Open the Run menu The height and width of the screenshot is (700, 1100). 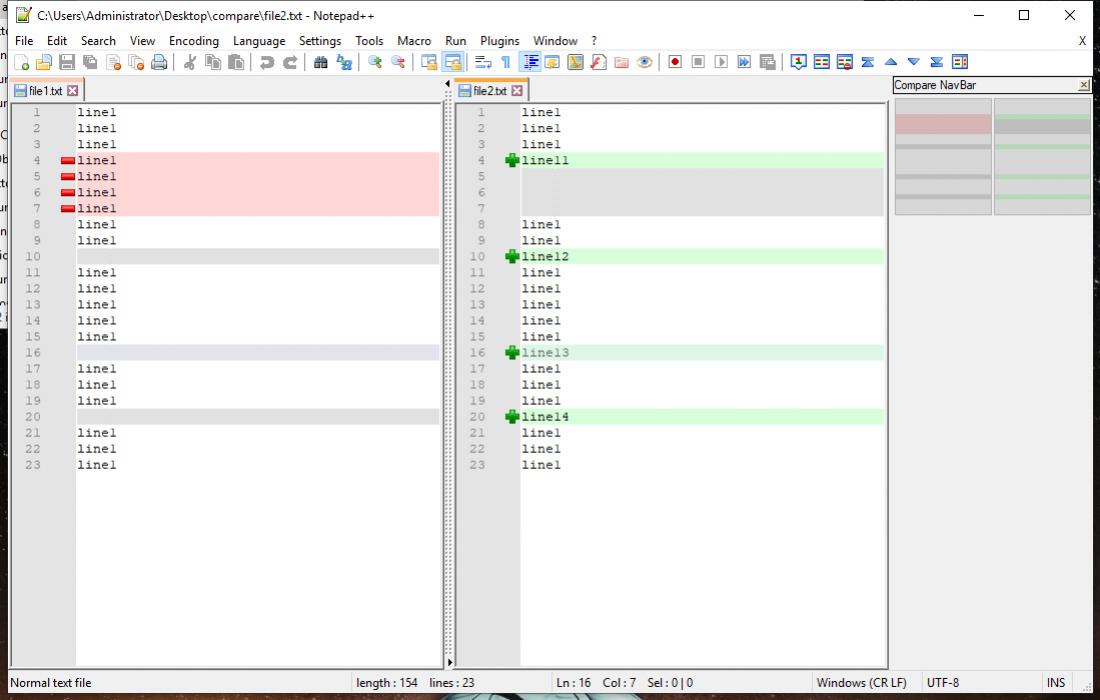point(455,41)
